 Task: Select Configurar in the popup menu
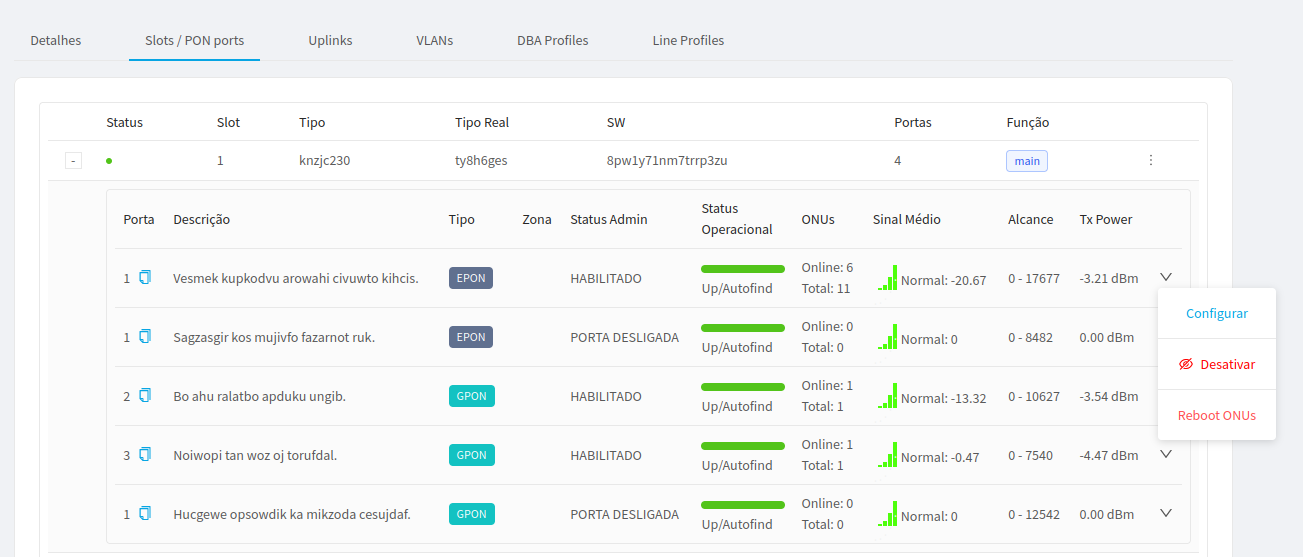(1216, 313)
